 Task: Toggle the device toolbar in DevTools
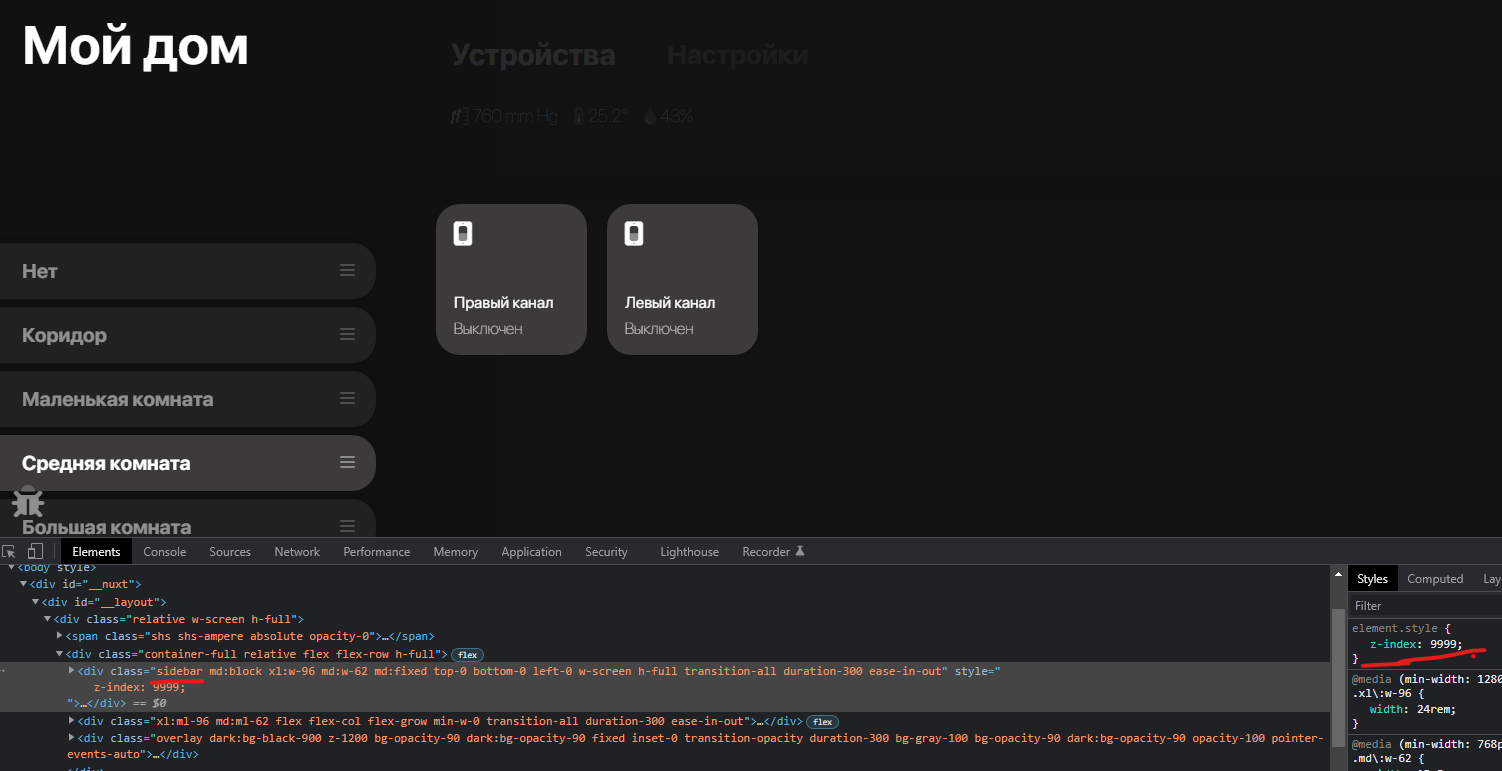tap(34, 550)
